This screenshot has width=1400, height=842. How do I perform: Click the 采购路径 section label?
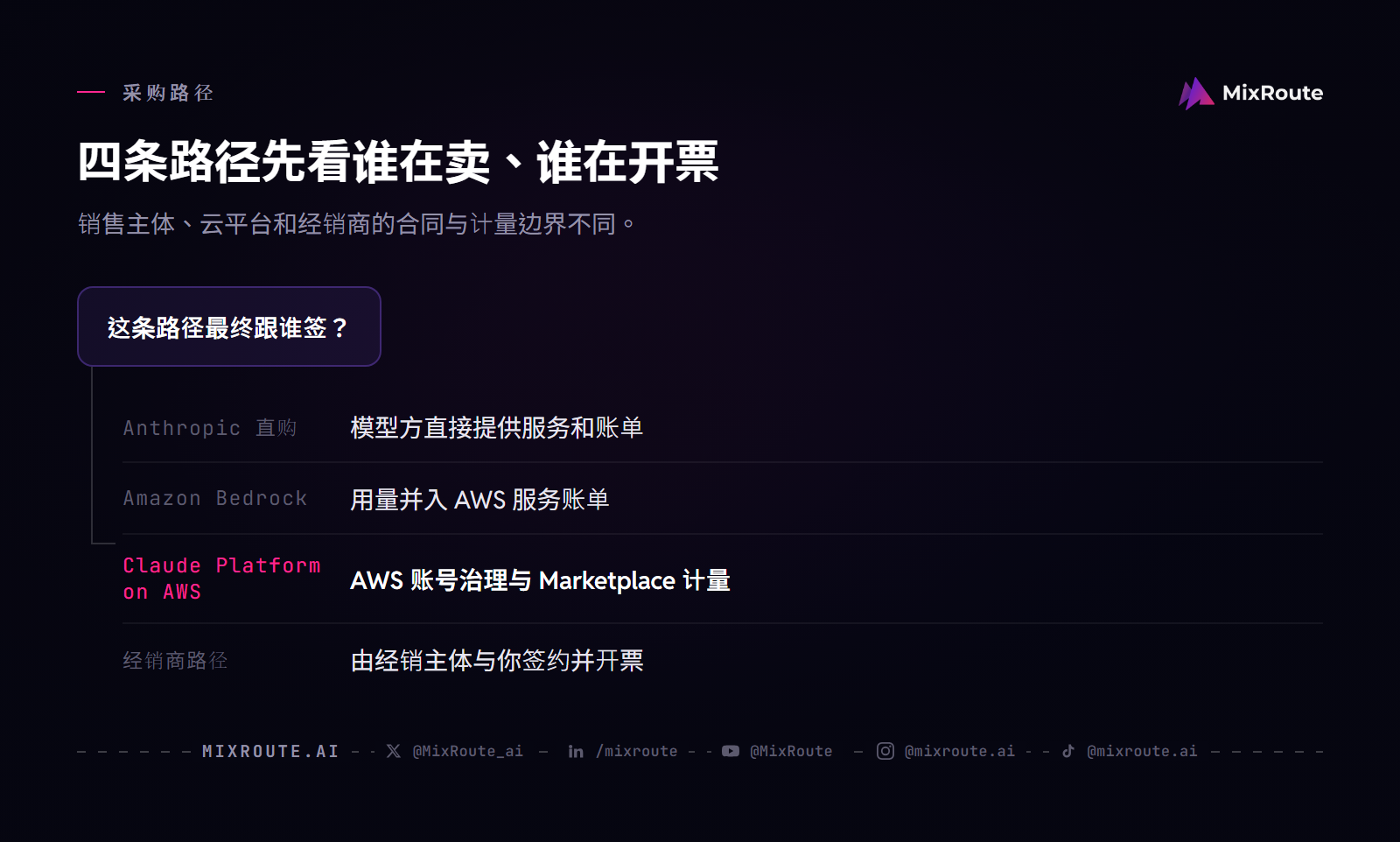(x=168, y=93)
